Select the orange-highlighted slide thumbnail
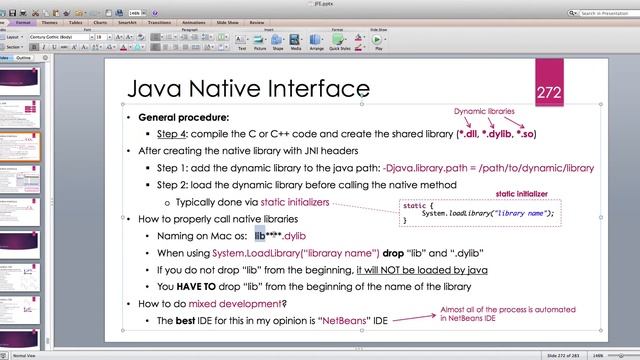The image size is (640, 360). (20, 146)
